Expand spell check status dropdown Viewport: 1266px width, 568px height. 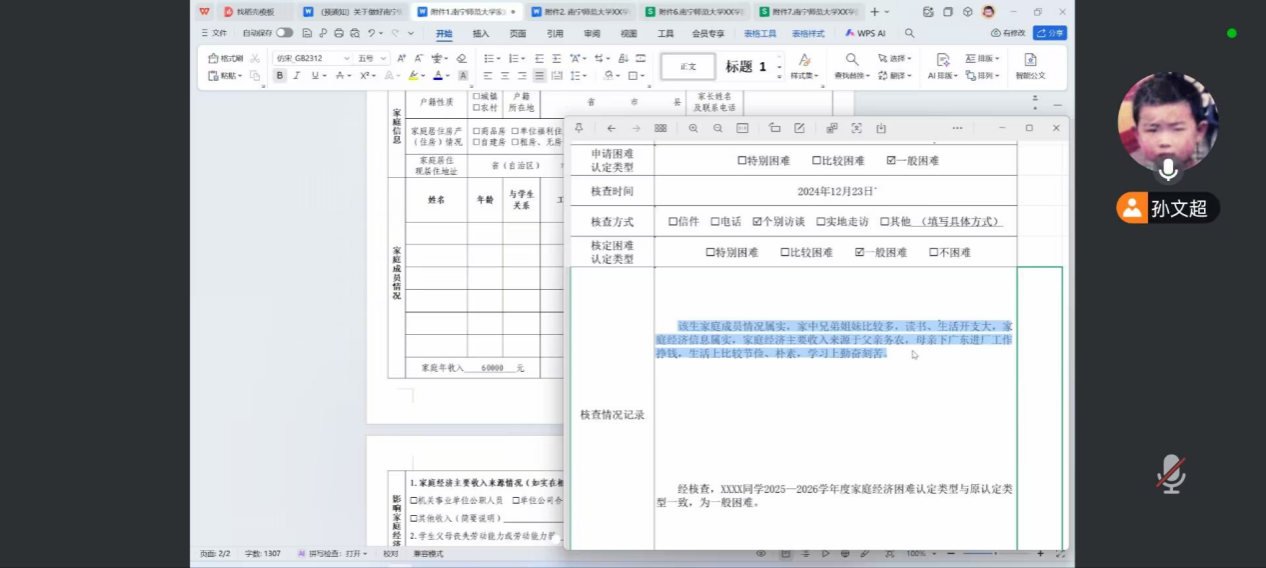coord(366,553)
